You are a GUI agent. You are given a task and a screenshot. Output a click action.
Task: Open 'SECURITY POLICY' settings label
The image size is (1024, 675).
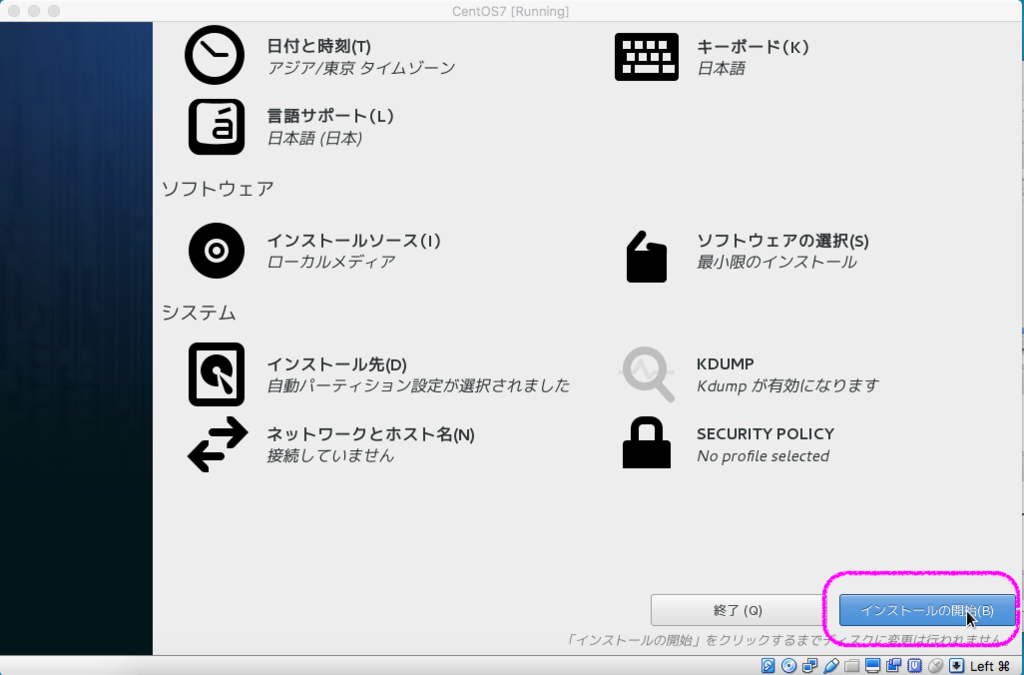[765, 434]
